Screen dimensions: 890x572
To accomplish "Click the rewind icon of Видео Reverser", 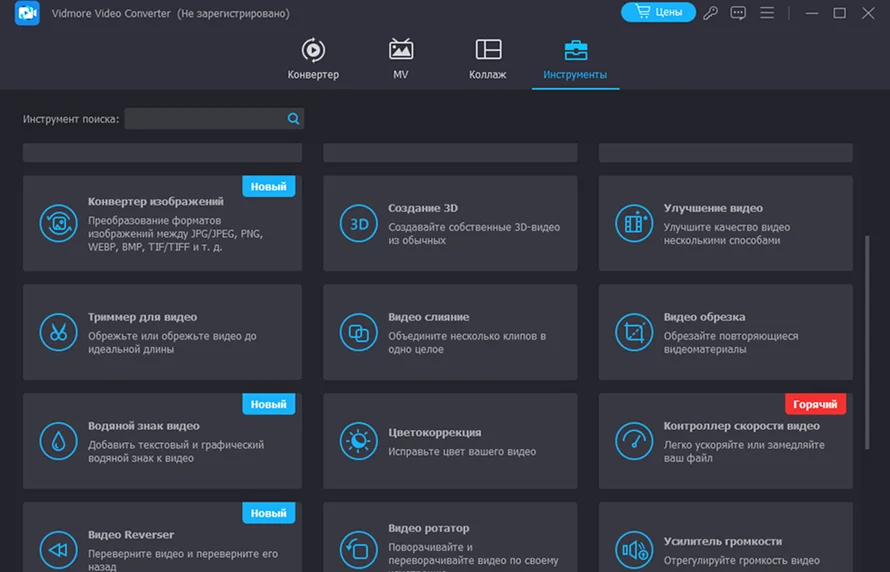I will pos(58,550).
